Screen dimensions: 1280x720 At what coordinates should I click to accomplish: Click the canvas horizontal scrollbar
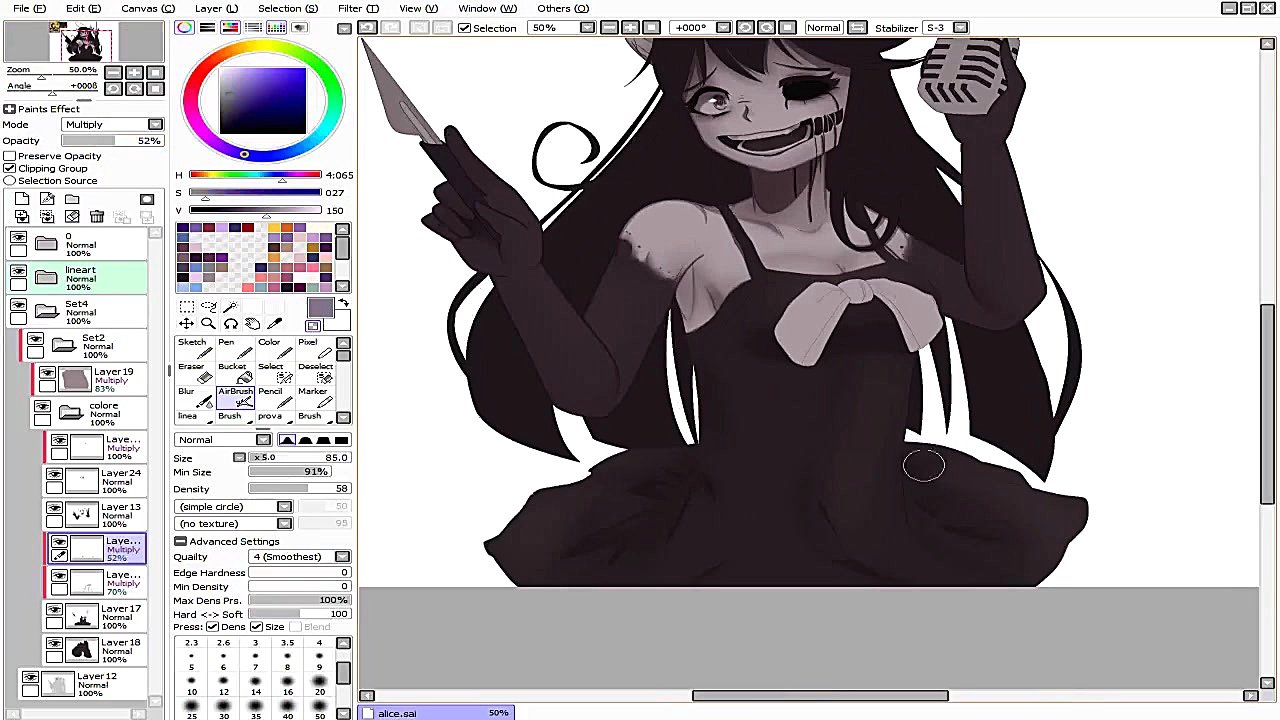pos(820,696)
